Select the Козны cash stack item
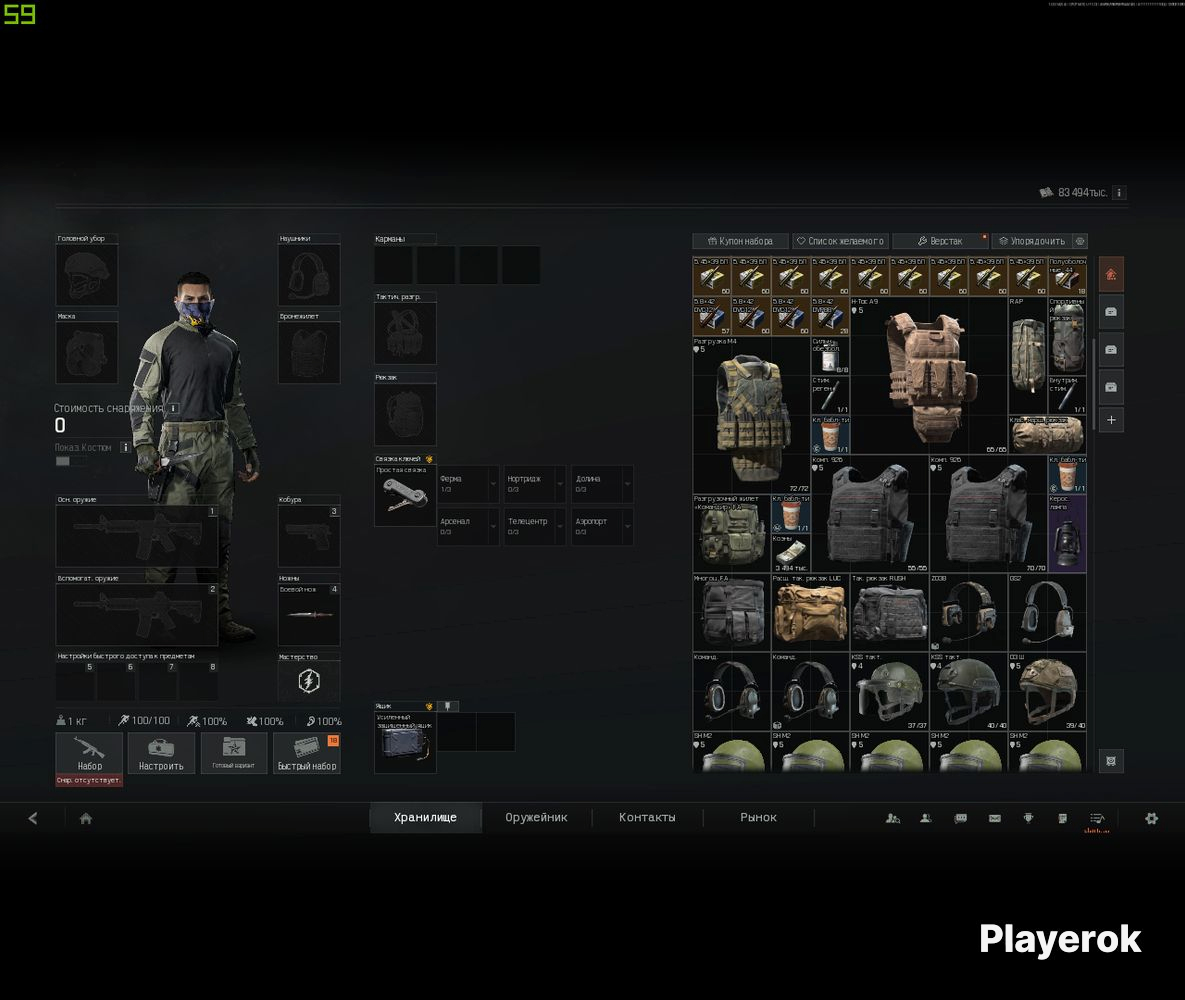1185x1000 pixels. (791, 553)
